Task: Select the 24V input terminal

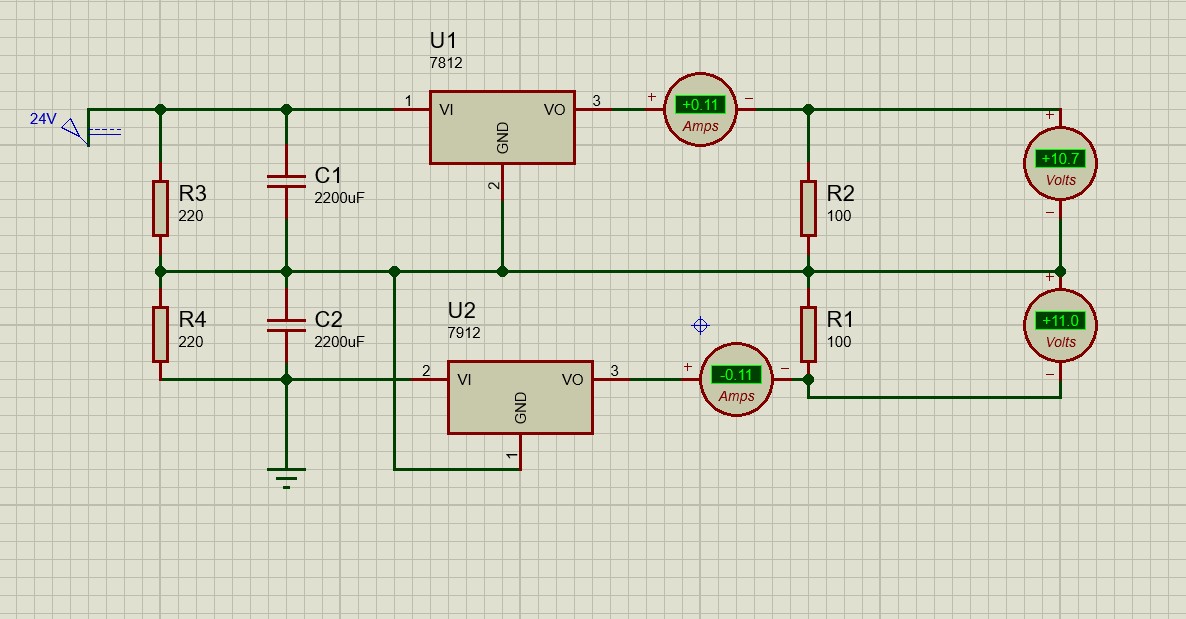Action: (x=75, y=128)
